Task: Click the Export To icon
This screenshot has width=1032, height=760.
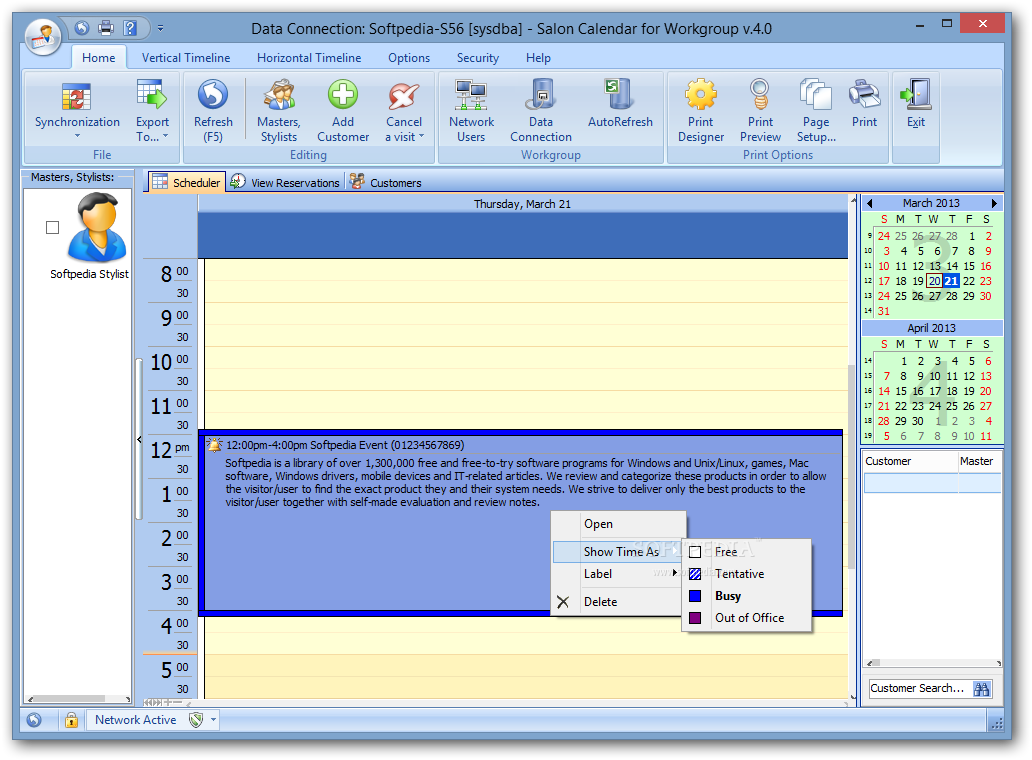Action: [x=152, y=94]
